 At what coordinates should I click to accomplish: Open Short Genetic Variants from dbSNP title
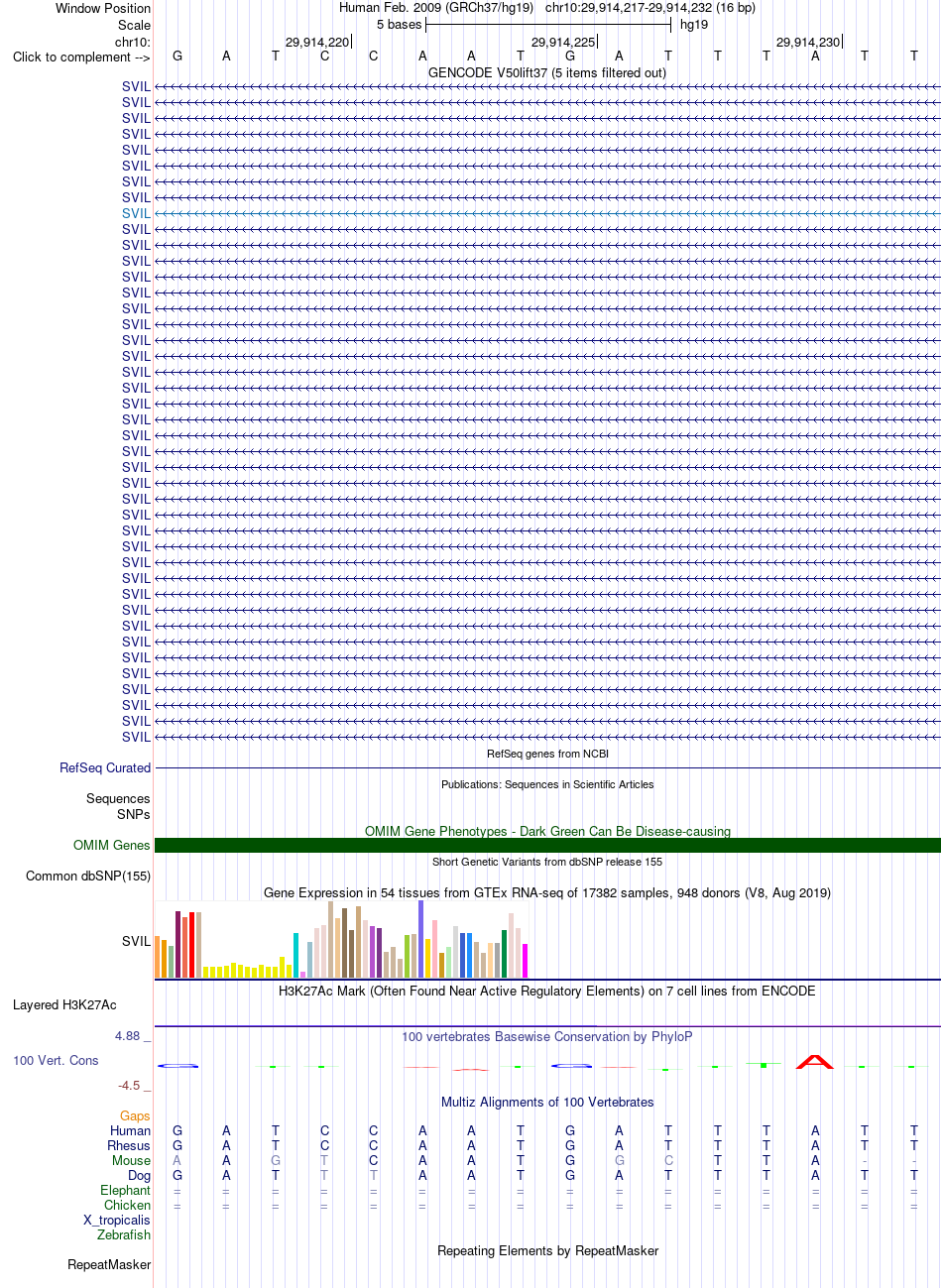tap(547, 862)
